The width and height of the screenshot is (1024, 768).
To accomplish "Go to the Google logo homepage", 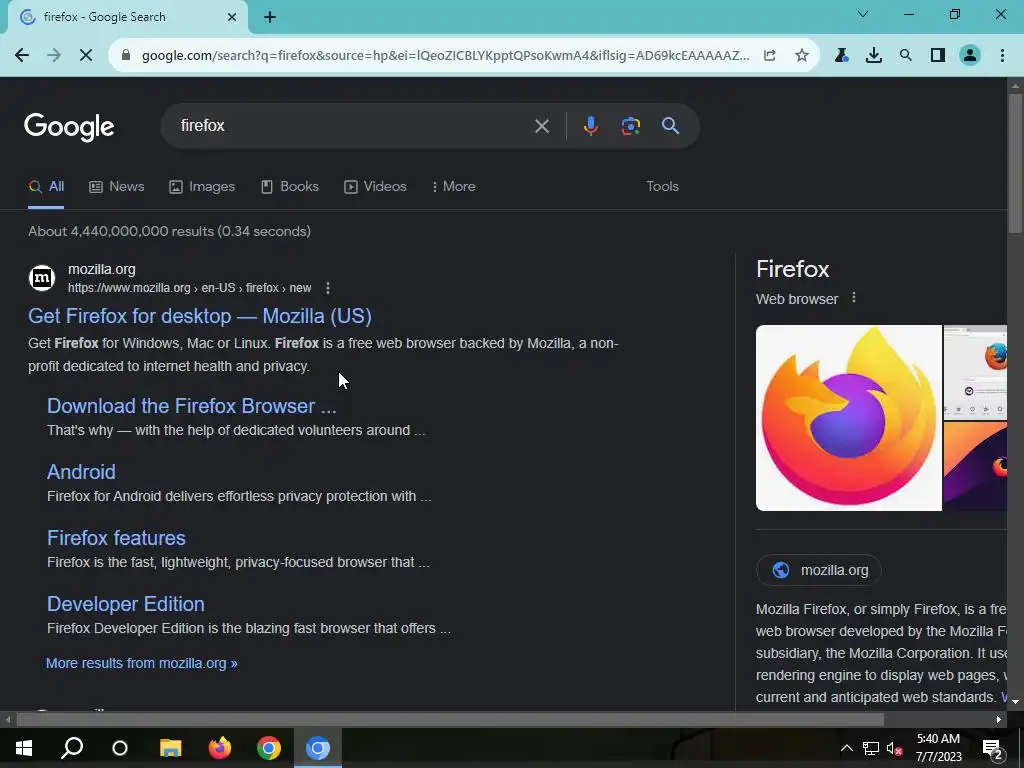I will [69, 127].
